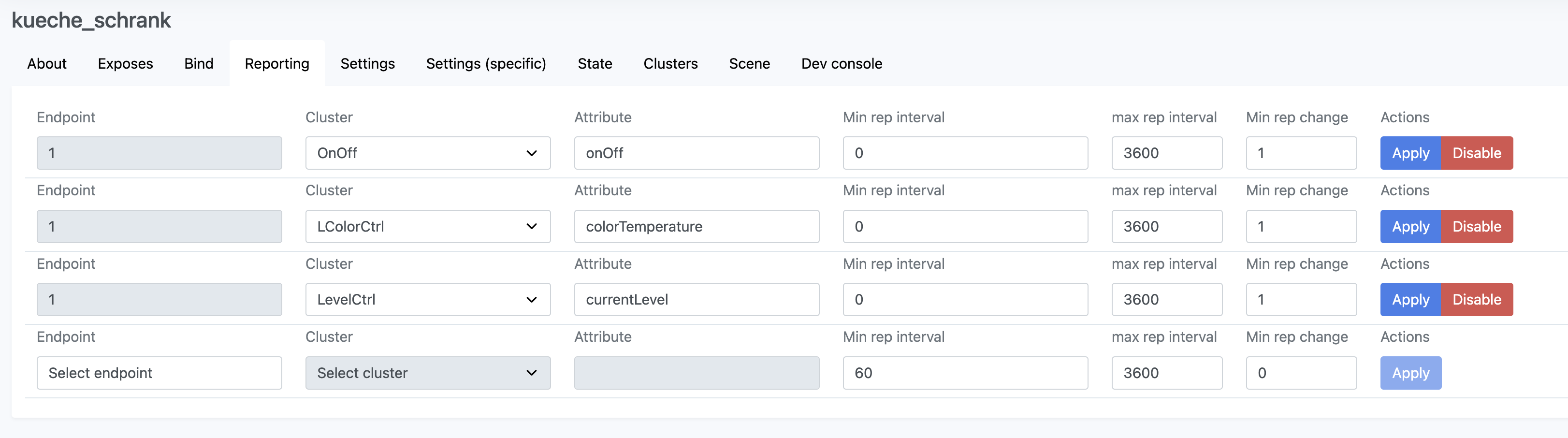Click the max rep interval for currentLevel
This screenshot has width=1568, height=438.
point(1166,300)
